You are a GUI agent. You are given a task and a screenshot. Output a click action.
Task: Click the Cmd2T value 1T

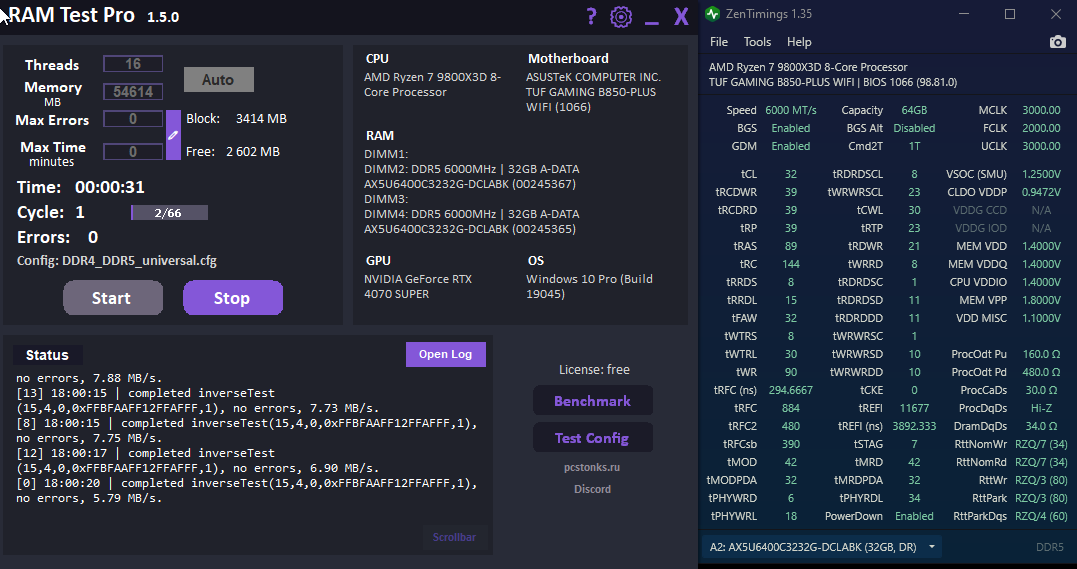point(914,146)
